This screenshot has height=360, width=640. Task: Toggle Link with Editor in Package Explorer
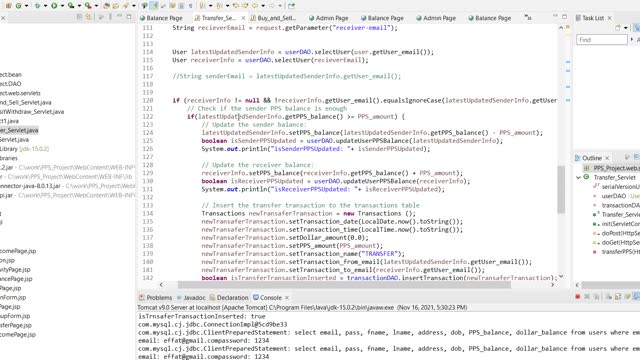(x=89, y=17)
